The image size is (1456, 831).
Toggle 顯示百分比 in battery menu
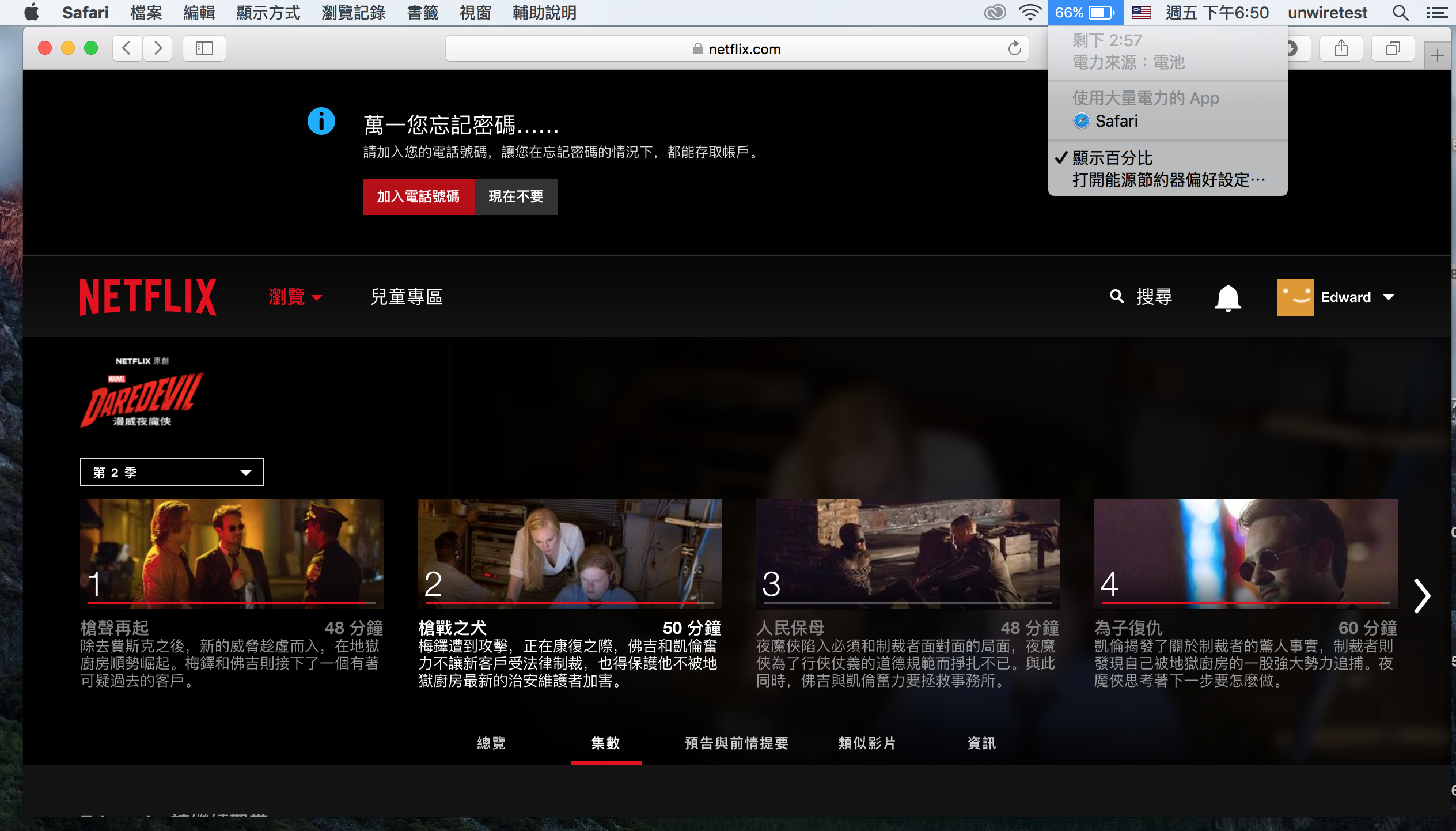point(1112,158)
